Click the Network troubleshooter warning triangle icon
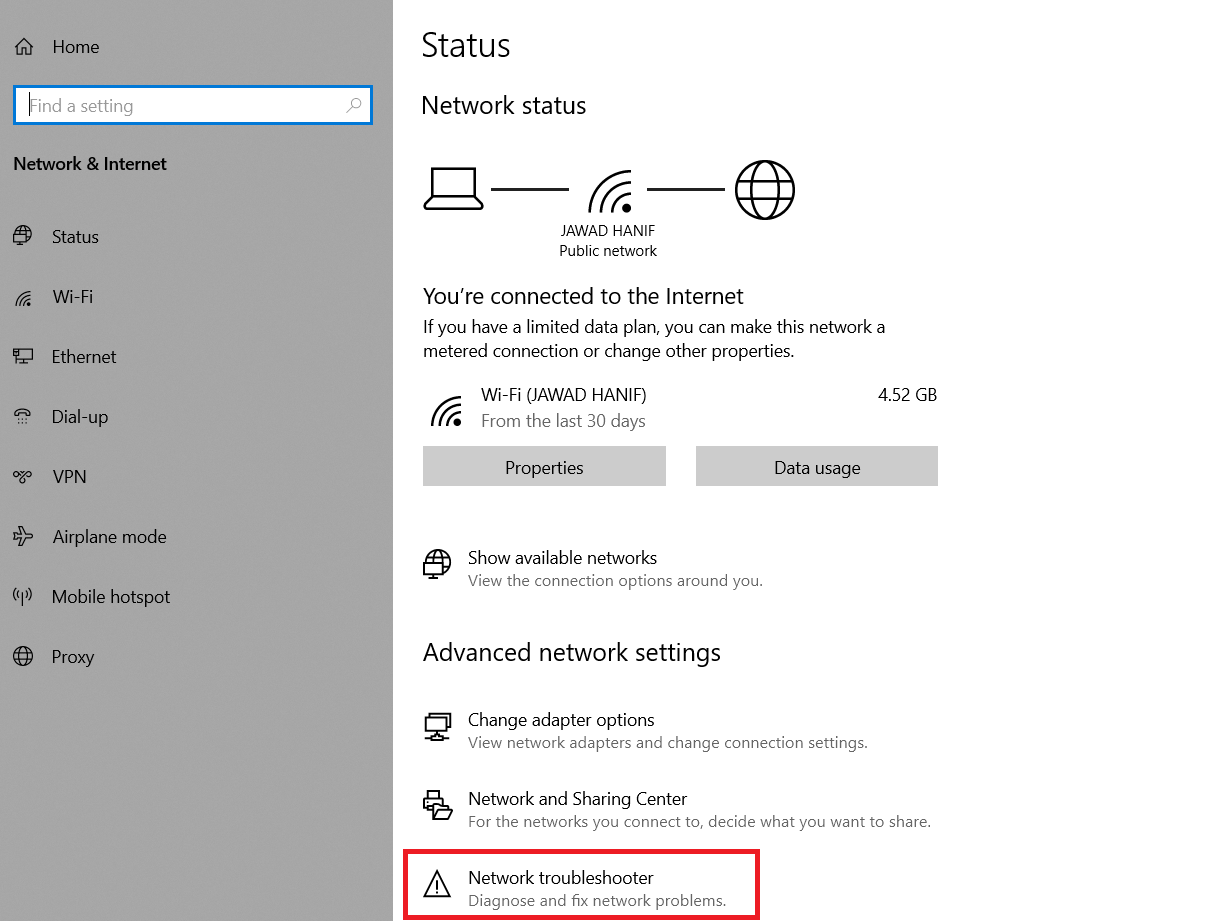This screenshot has height=921, width=1210. 437,884
